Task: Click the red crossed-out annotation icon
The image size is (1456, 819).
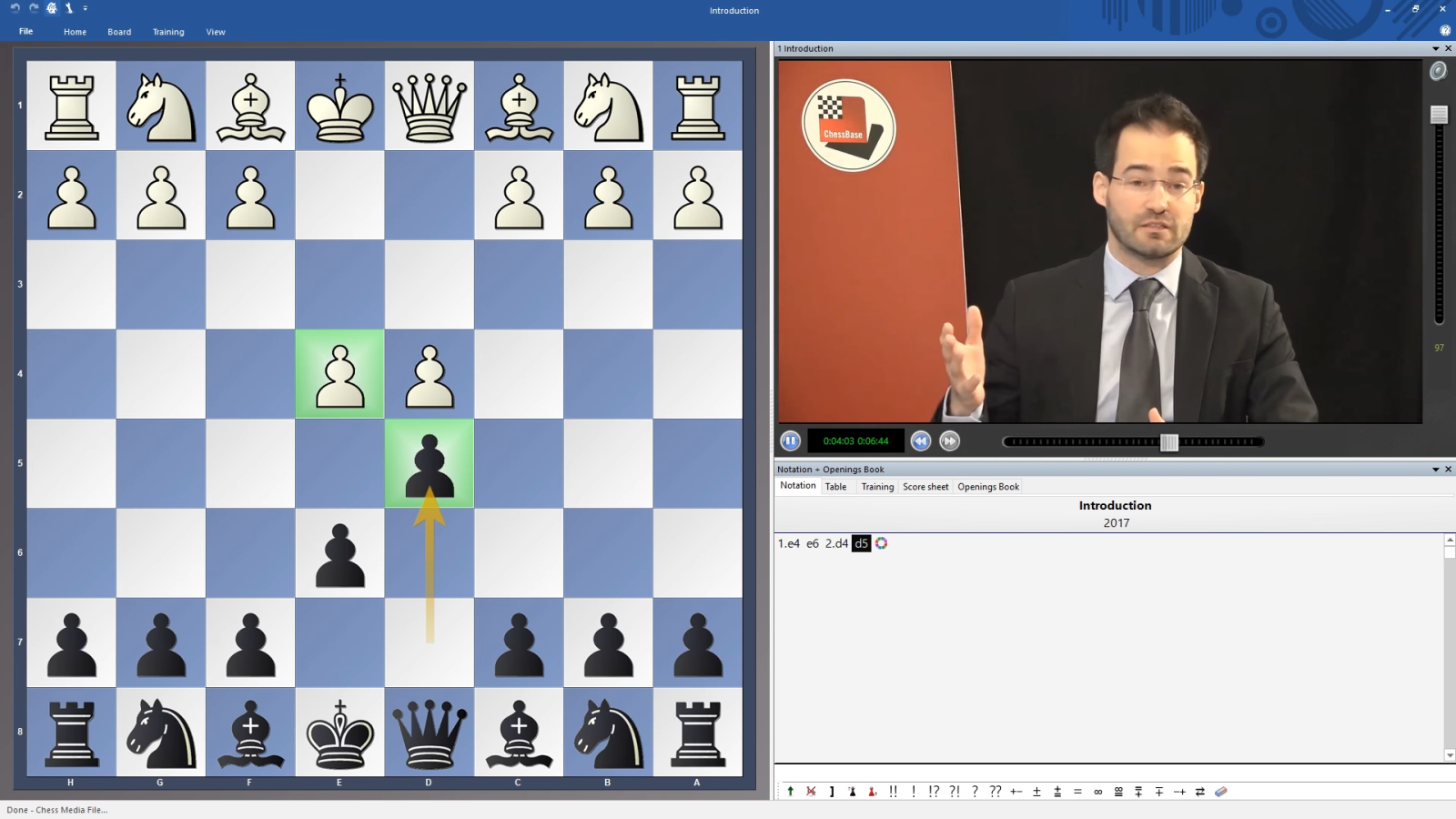Action: pos(811,792)
